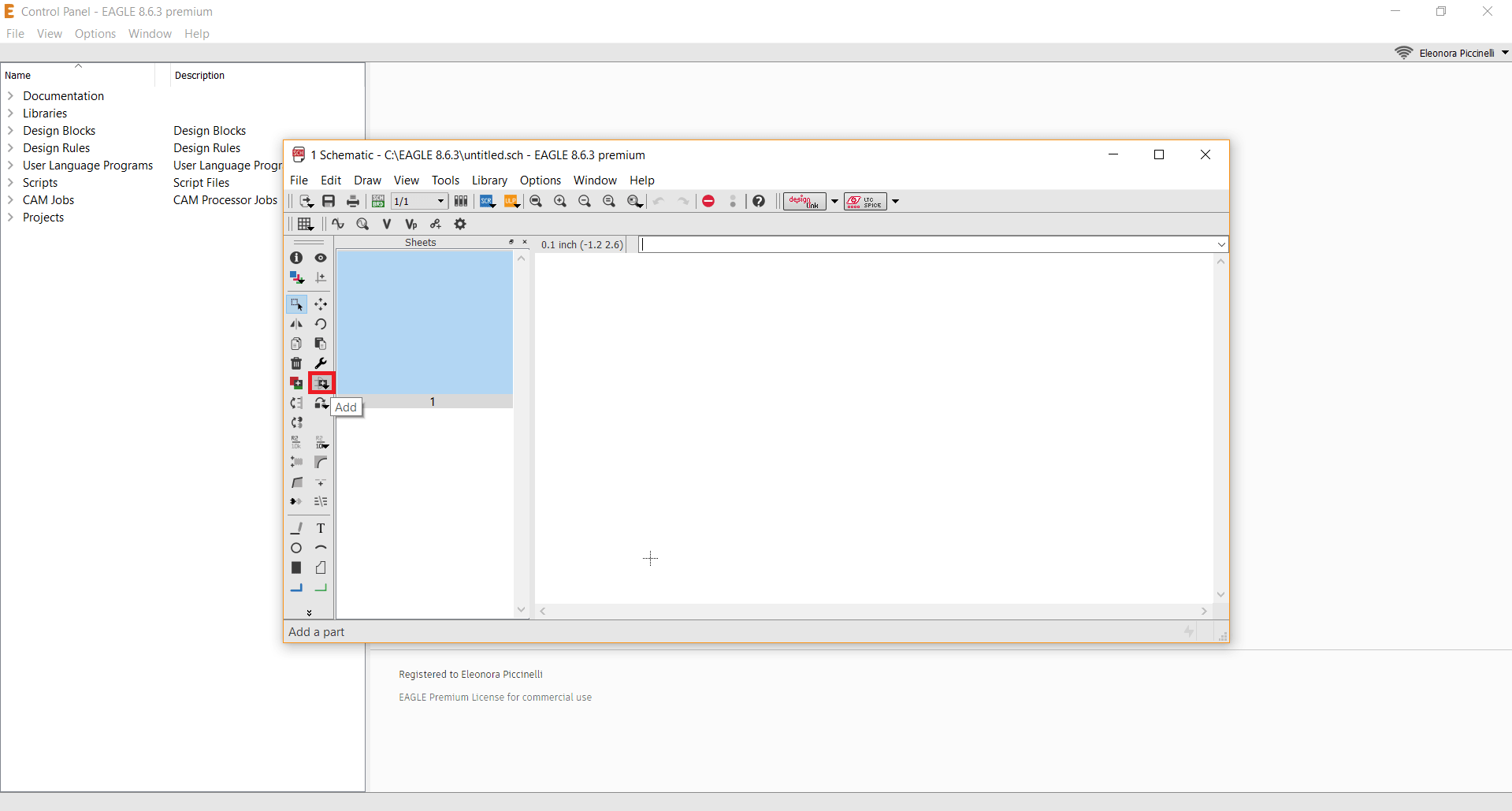The width and height of the screenshot is (1512, 811).
Task: Open the Draw menu in schematic window
Action: click(367, 180)
